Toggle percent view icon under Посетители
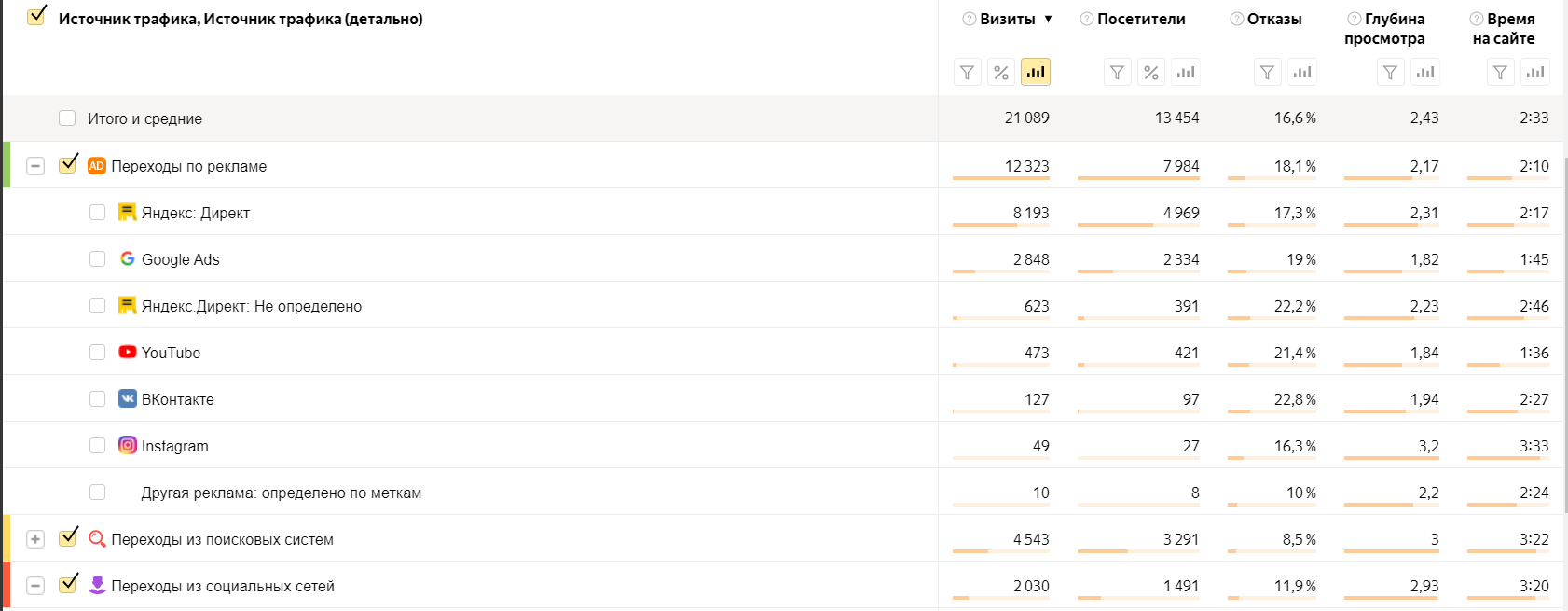1568x611 pixels. click(x=1151, y=72)
